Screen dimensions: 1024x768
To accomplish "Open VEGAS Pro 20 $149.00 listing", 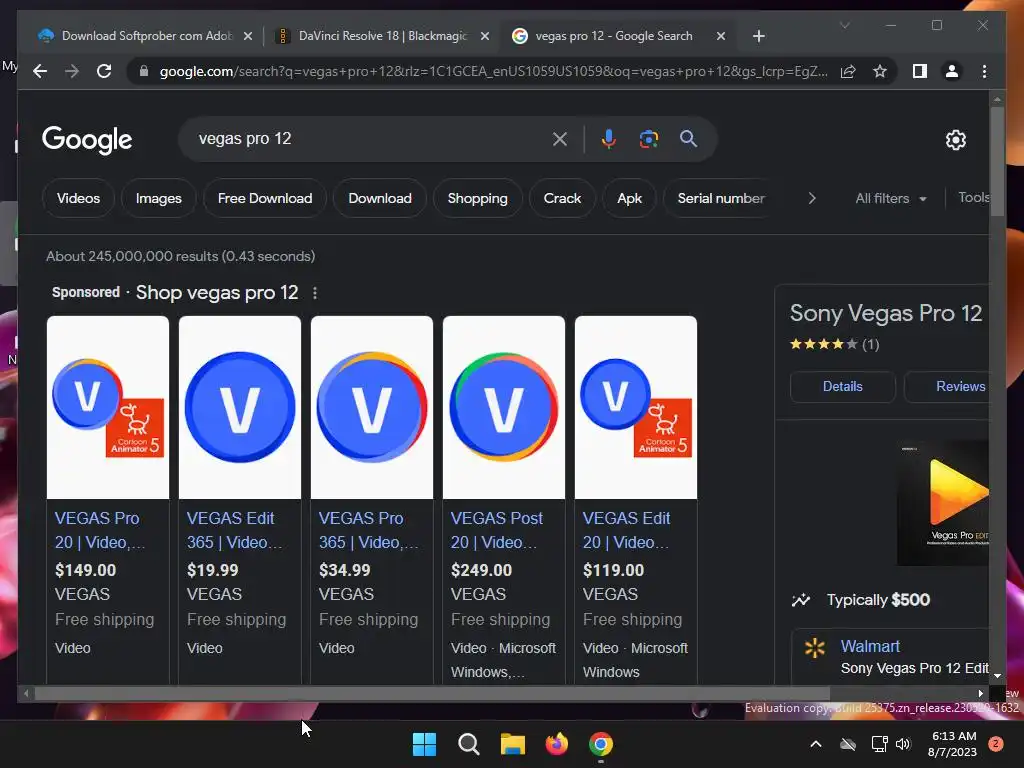I will click(x=100, y=530).
